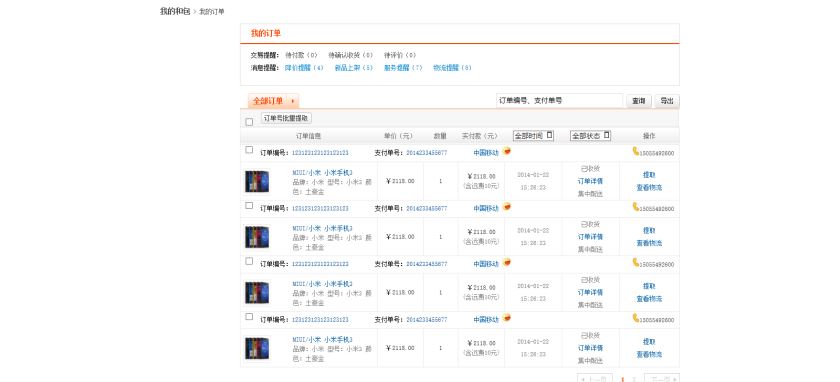This screenshot has width=840, height=382.
Task: Open the first order's MIUI/小米 product title
Action: click(322, 173)
